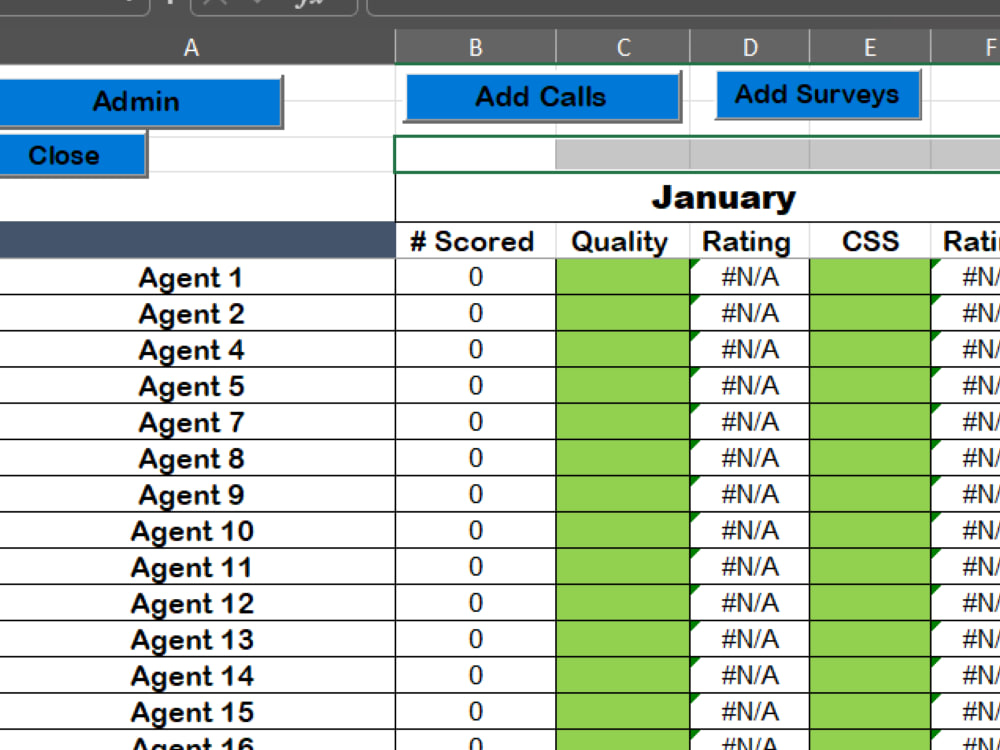Select column B header
The image size is (1000, 750).
click(x=476, y=48)
